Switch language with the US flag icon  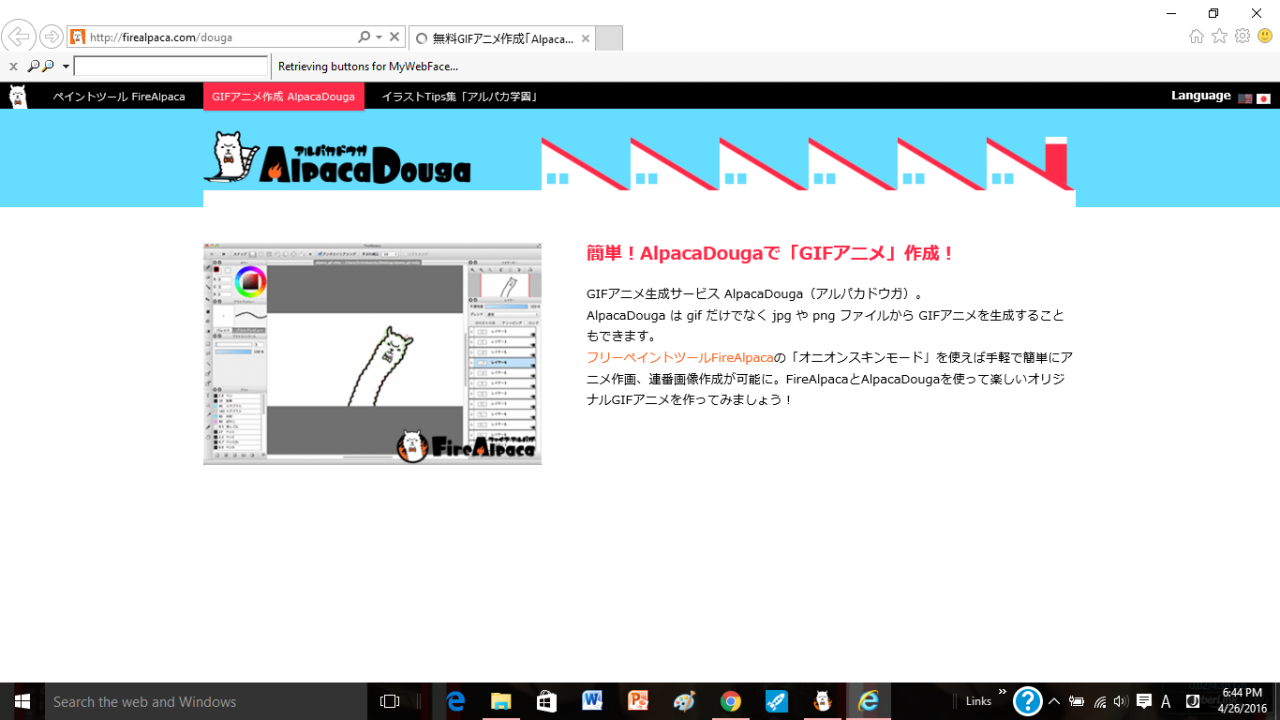[x=1245, y=98]
